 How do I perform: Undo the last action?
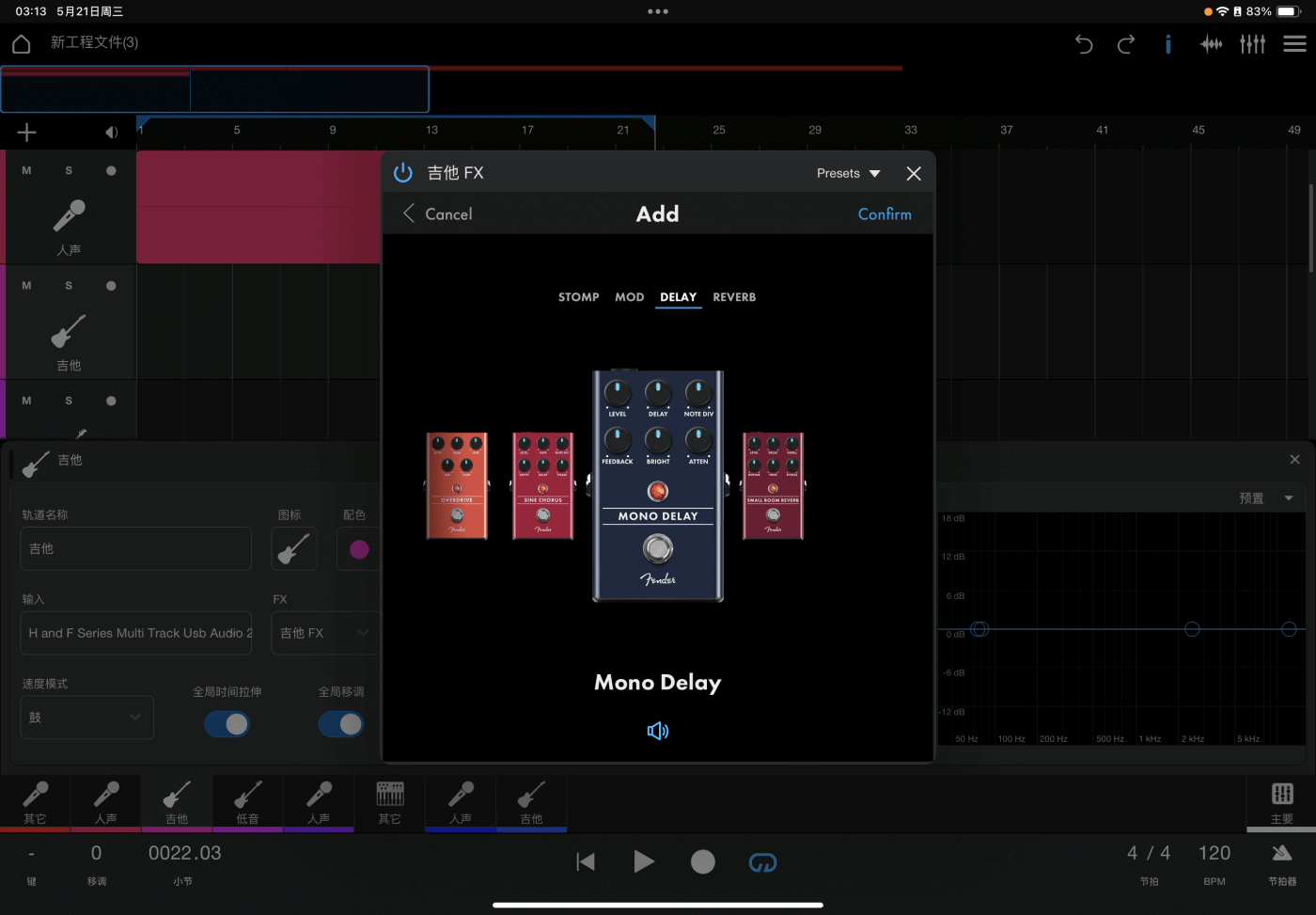point(1084,43)
